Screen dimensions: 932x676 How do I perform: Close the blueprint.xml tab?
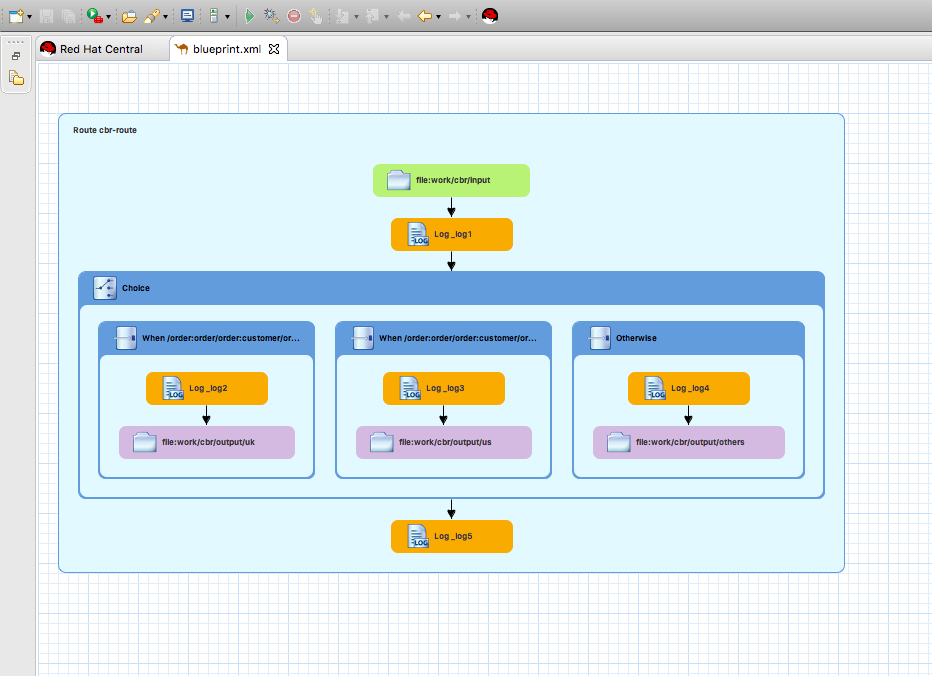coord(274,49)
